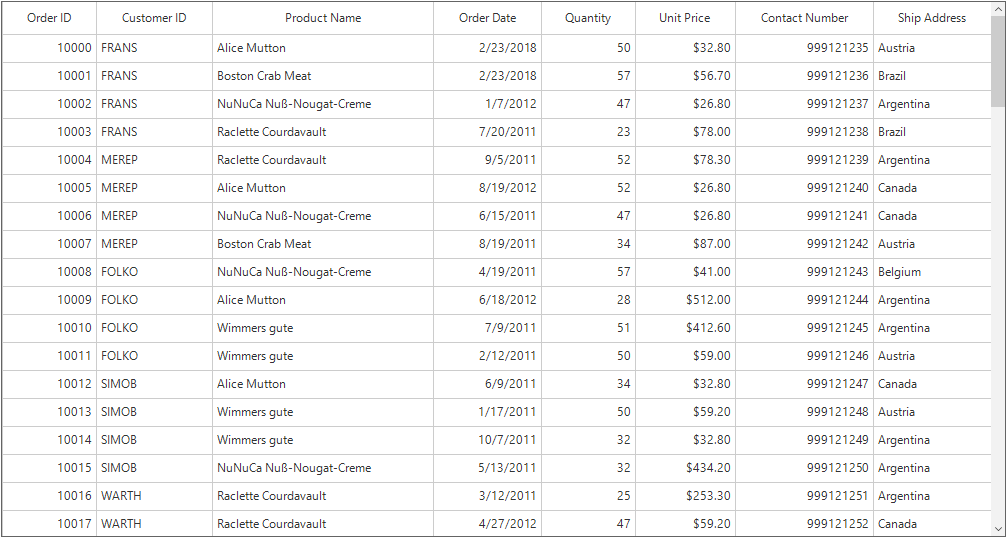Click the Product Name column header

(323, 18)
